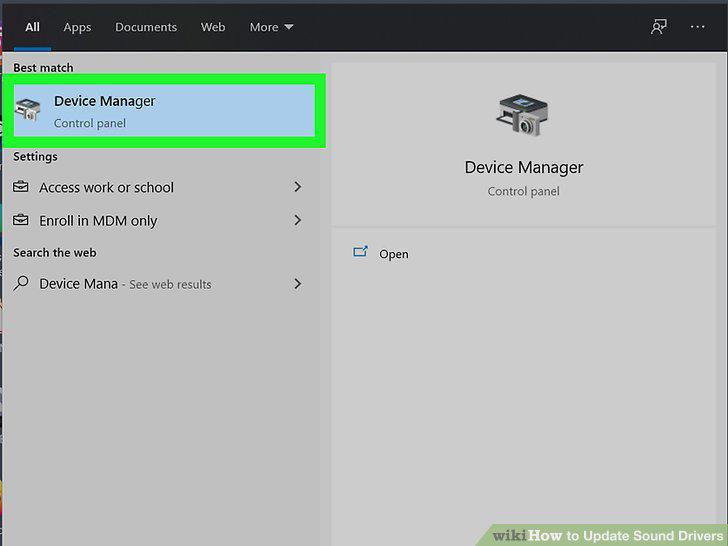
Task: Expand arrow for Enroll in MDM only
Action: point(298,220)
